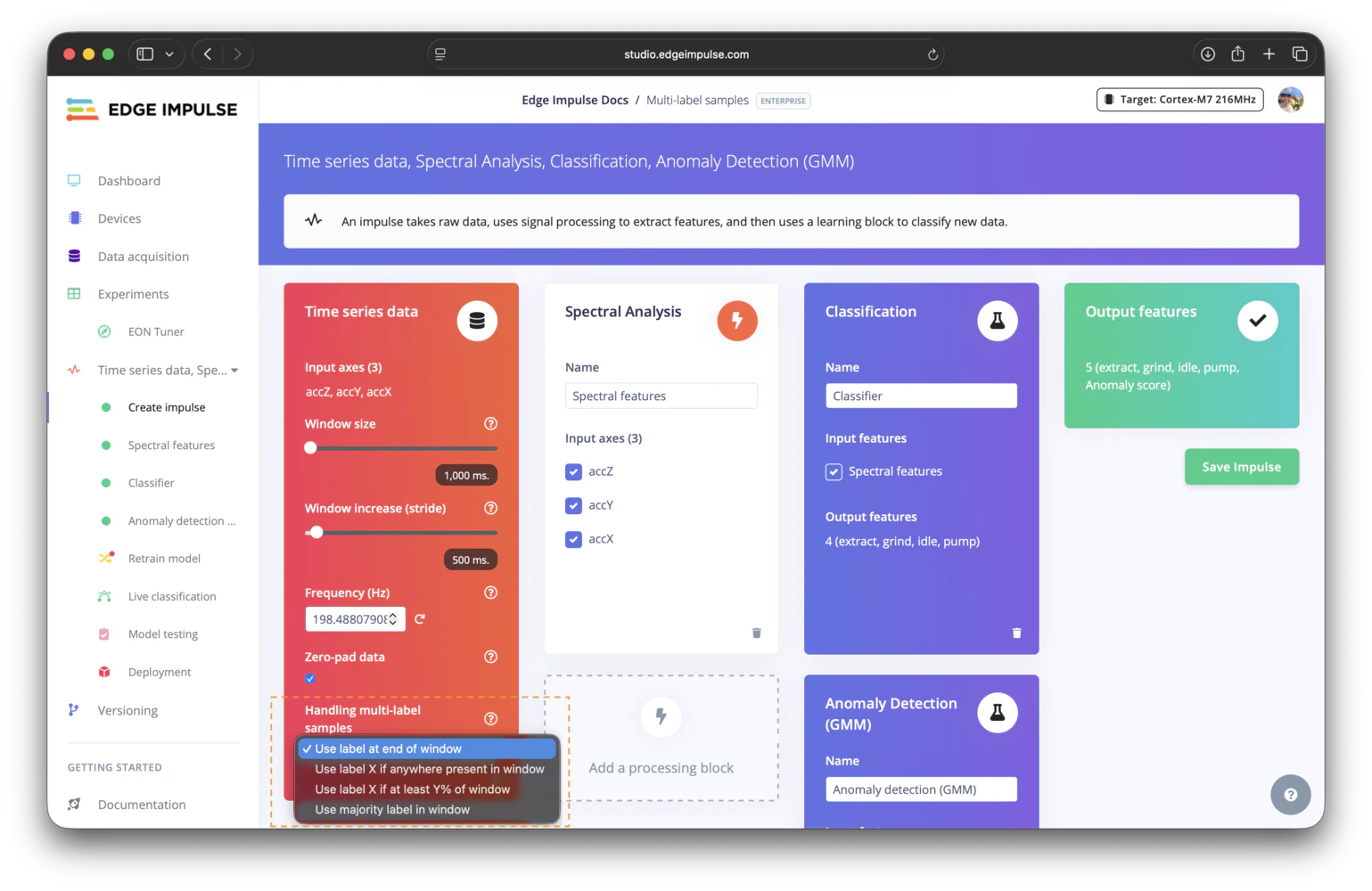Open the Dashboard page from sidebar
This screenshot has width=1372, height=891.
(x=129, y=181)
